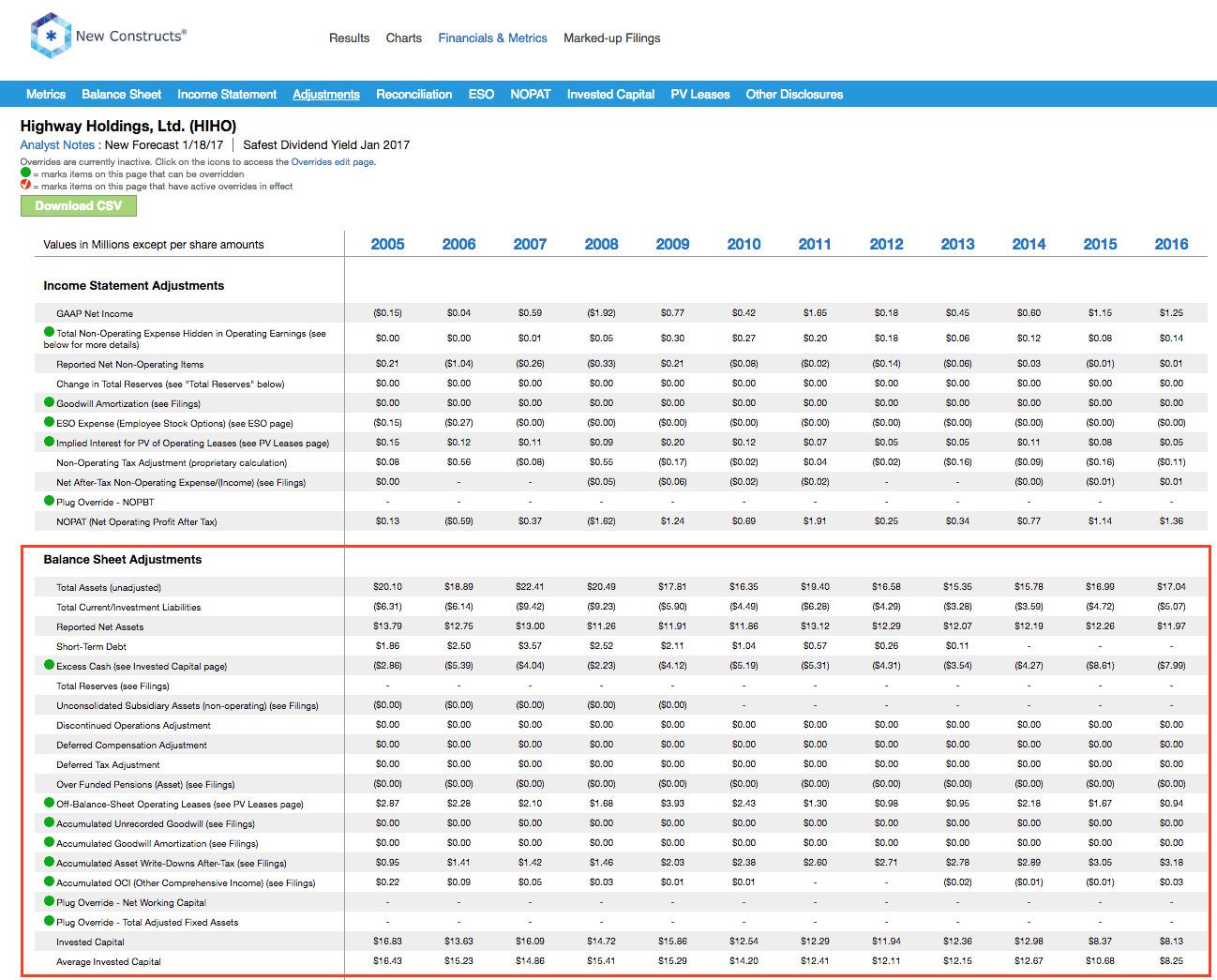Click override icon for Plug Override - Total Adjusted Fixed Assets

(50, 921)
